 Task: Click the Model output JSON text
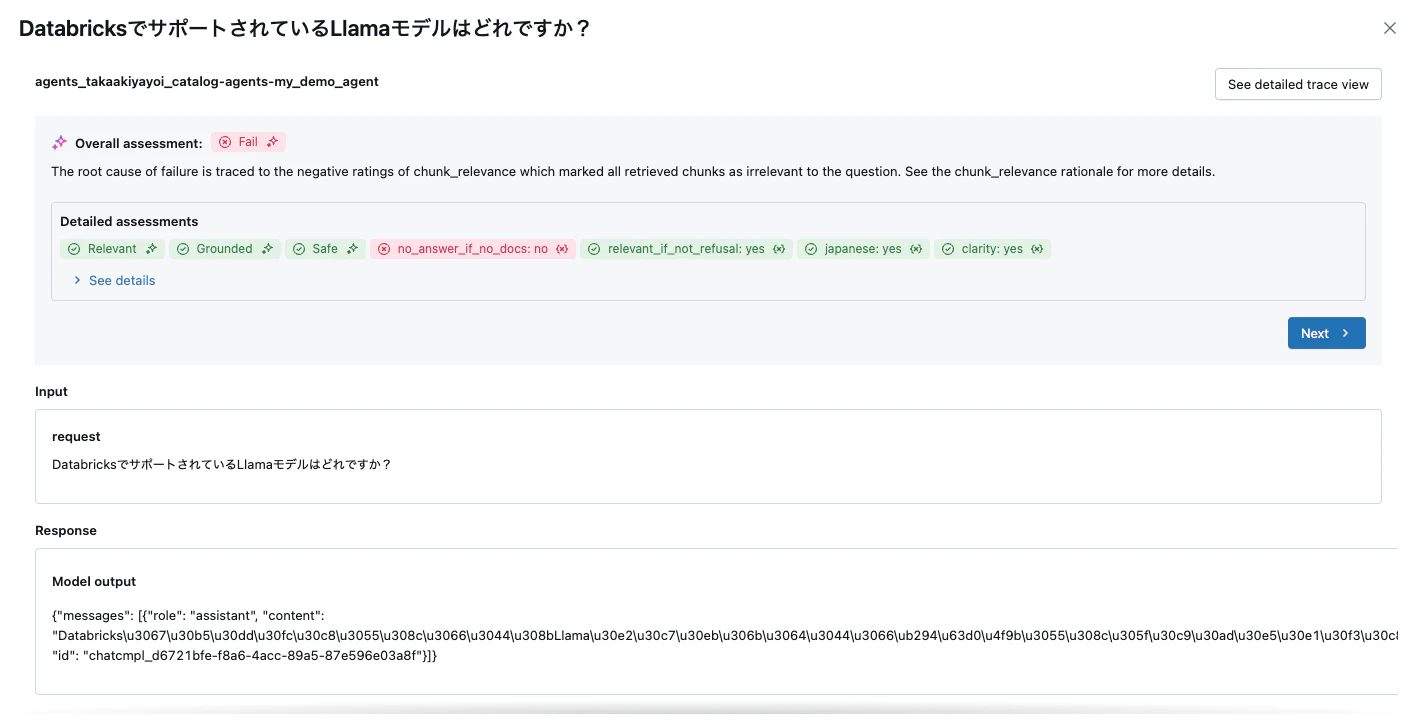[725, 635]
